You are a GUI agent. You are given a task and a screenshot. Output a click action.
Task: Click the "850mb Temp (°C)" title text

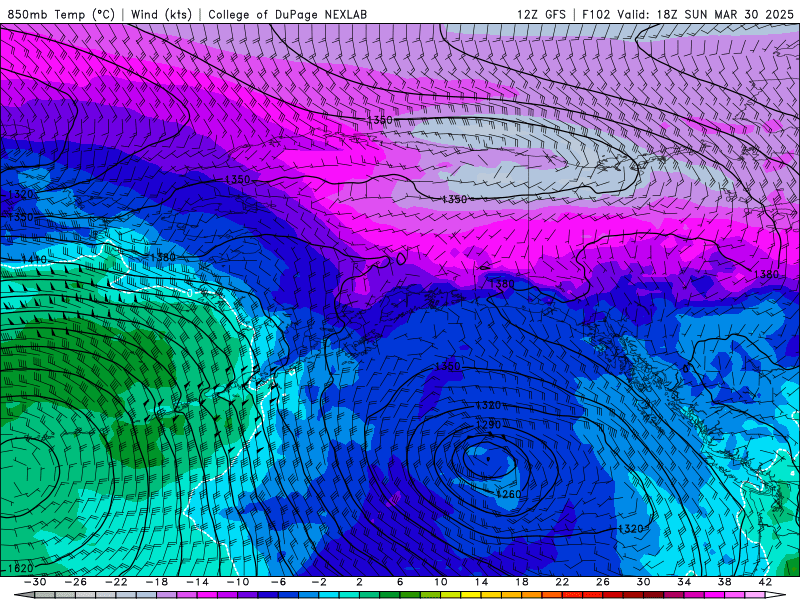pos(61,14)
